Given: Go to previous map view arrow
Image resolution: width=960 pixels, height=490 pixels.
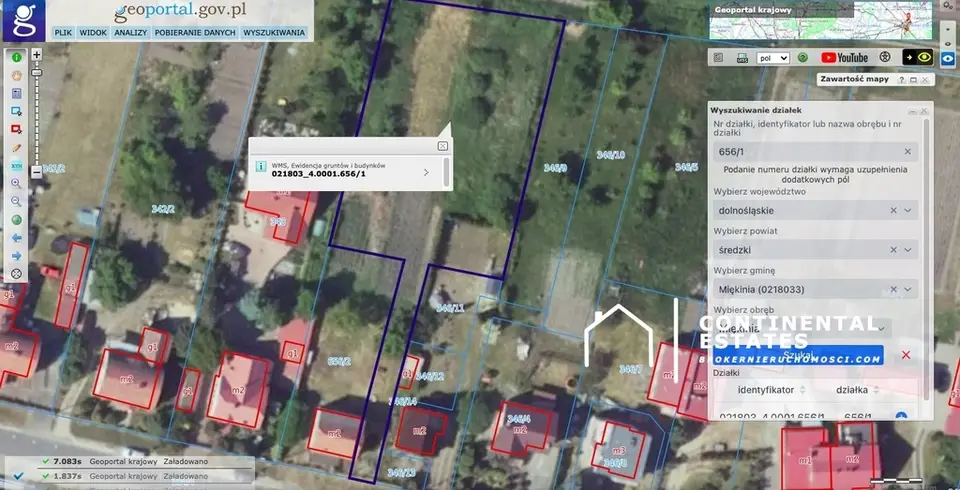Looking at the screenshot, I should point(17,238).
